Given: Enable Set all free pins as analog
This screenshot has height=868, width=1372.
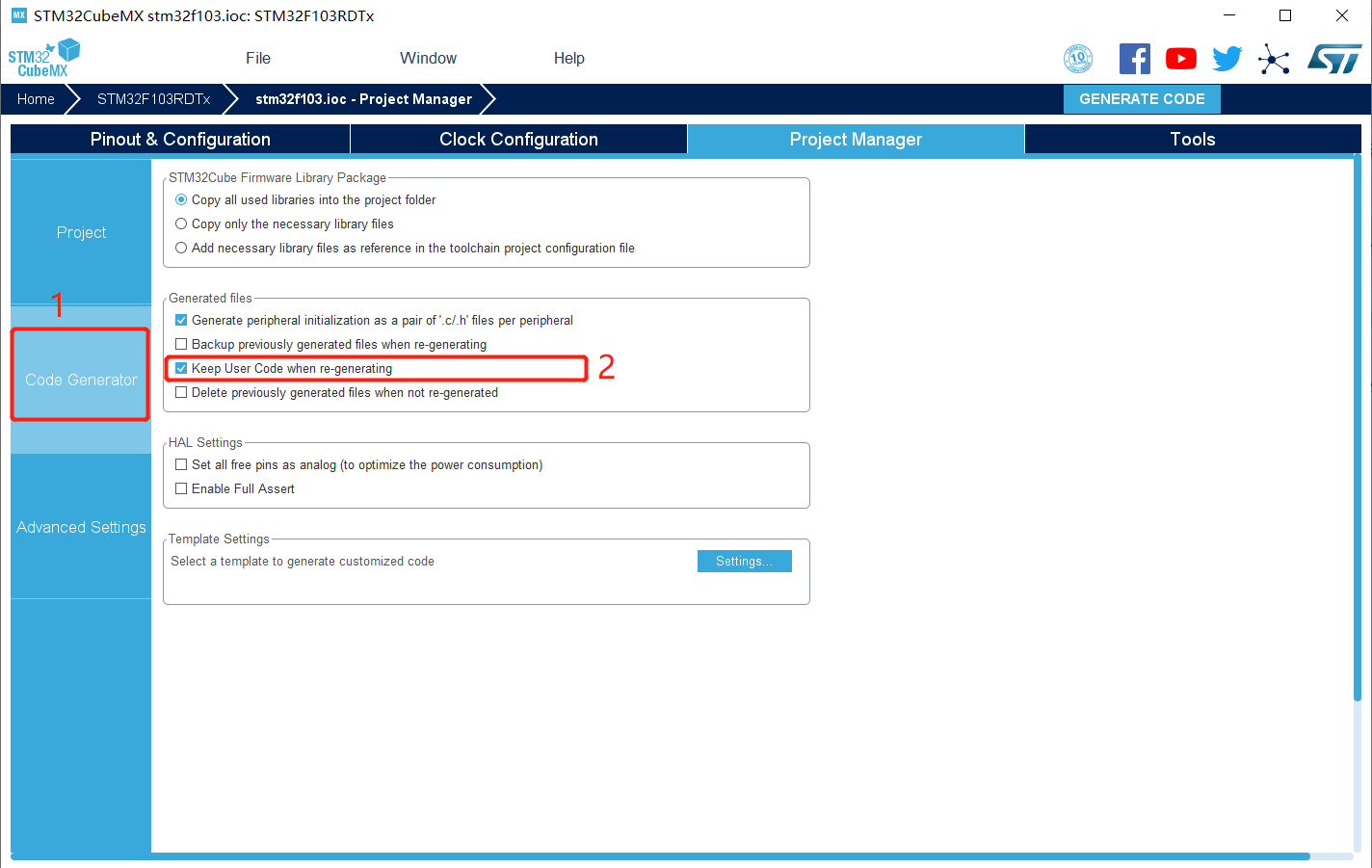Looking at the screenshot, I should [181, 464].
